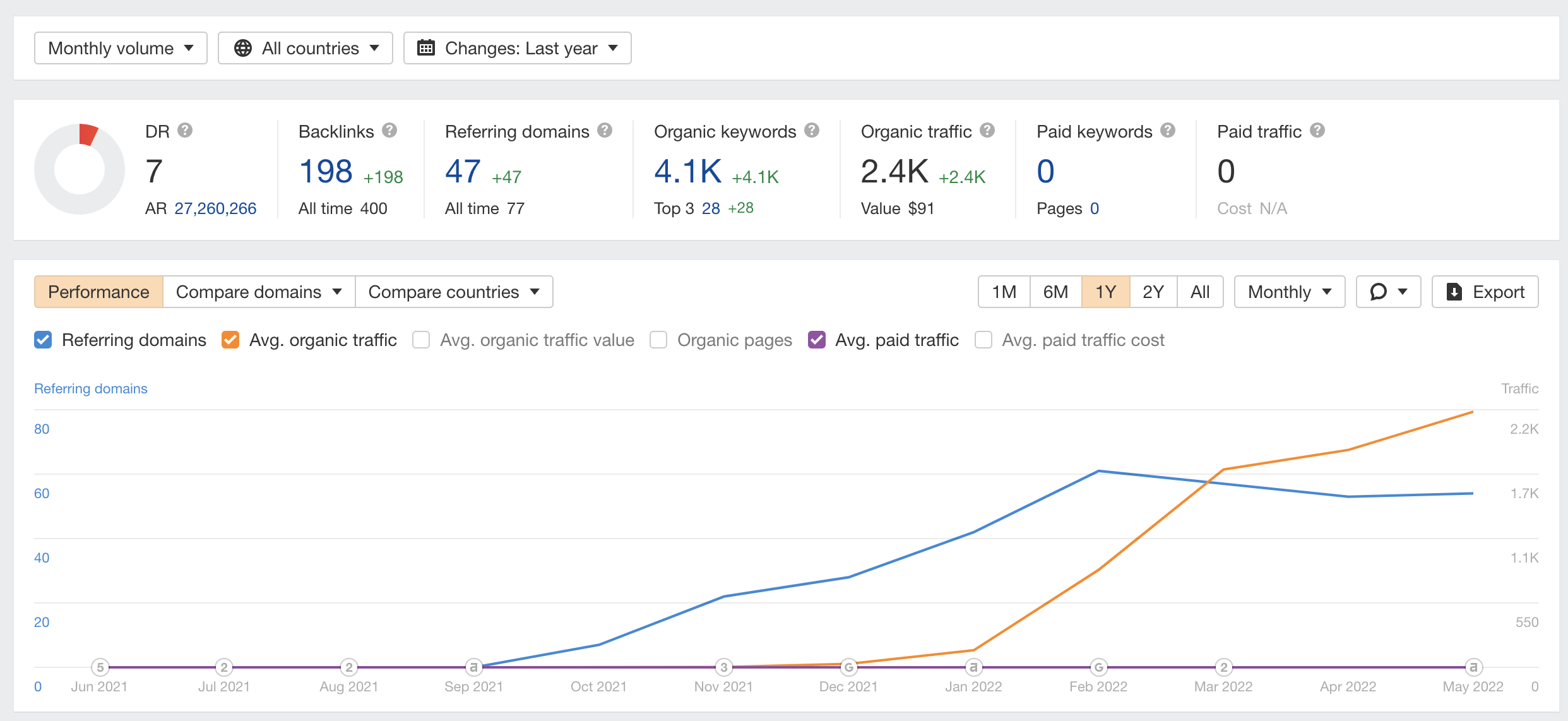Click the Top 3 keywords link
1568x721 pixels.
coord(711,208)
